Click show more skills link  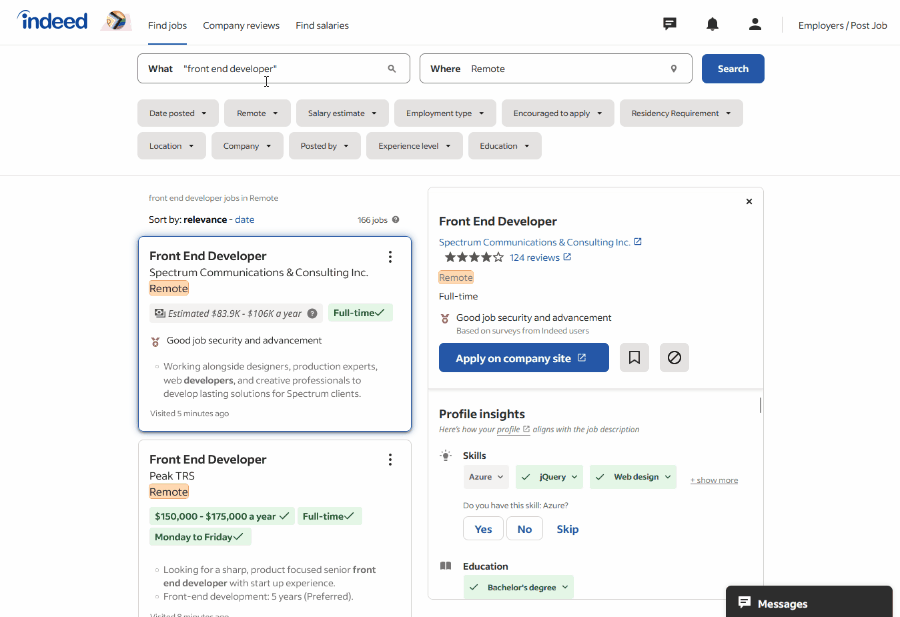click(714, 480)
